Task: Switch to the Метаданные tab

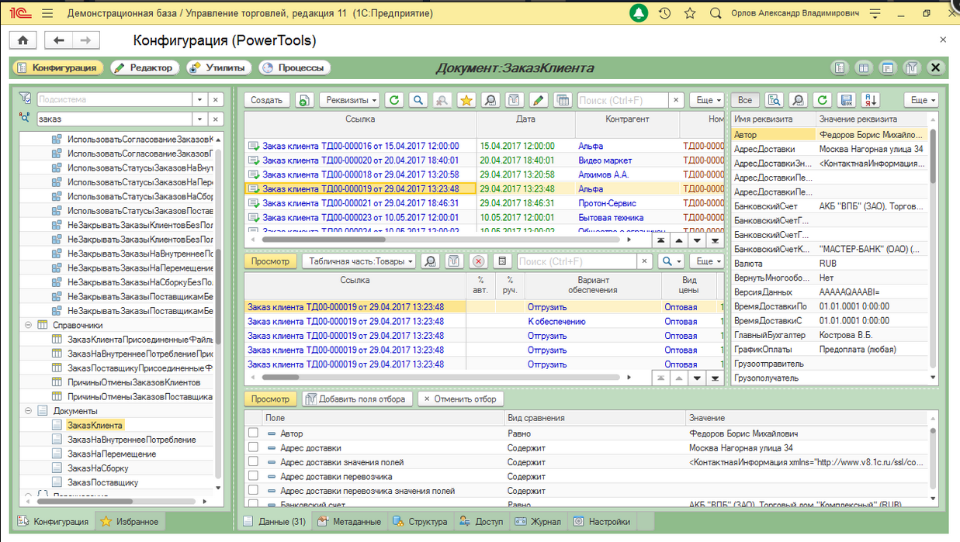Action: pos(349,522)
